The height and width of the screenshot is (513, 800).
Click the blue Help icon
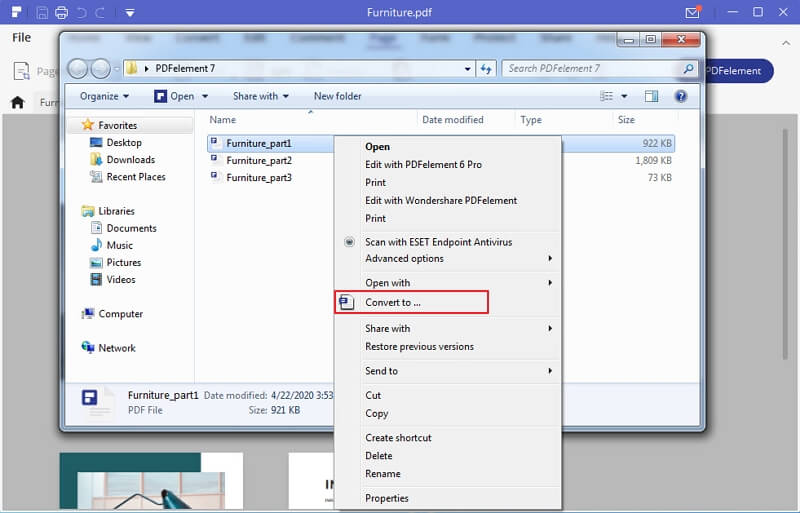(x=681, y=96)
